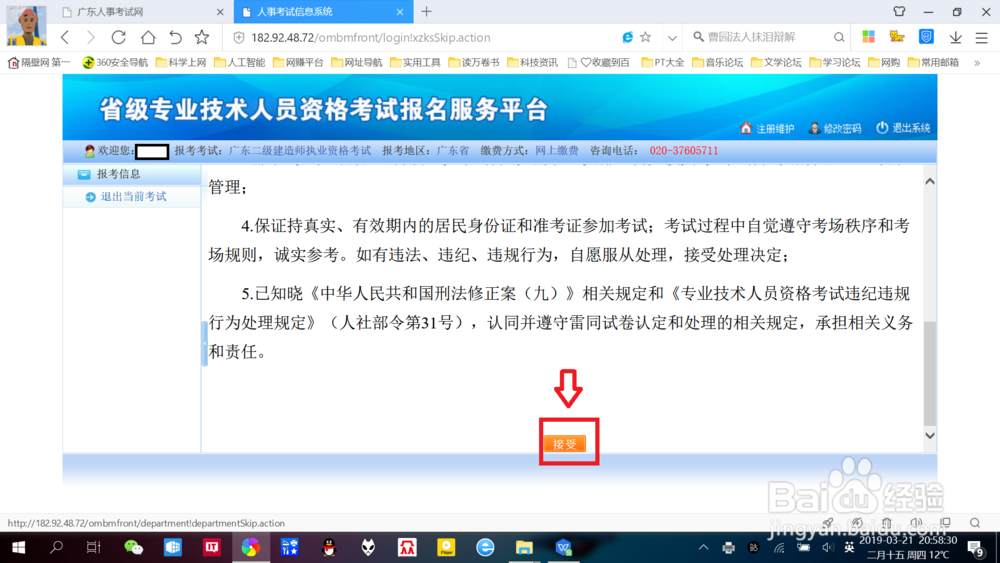Expand more bookmarks chevron
The image size is (1000, 563).
tap(976, 62)
